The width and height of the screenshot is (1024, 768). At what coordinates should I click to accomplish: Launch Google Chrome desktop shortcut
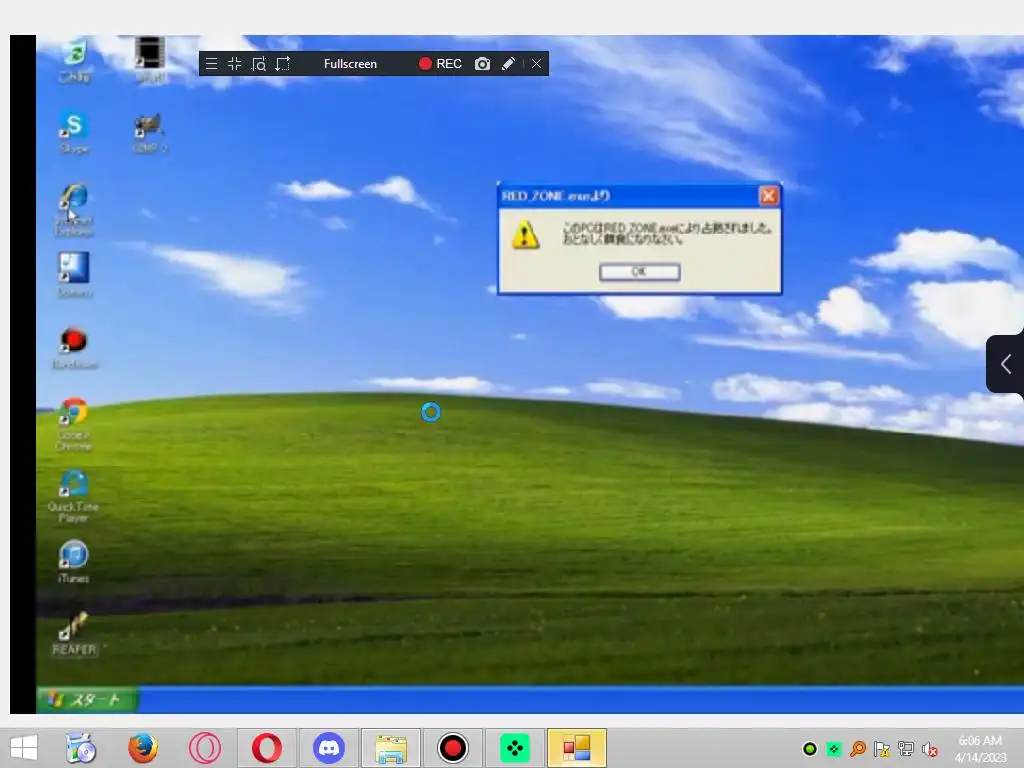coord(74,424)
